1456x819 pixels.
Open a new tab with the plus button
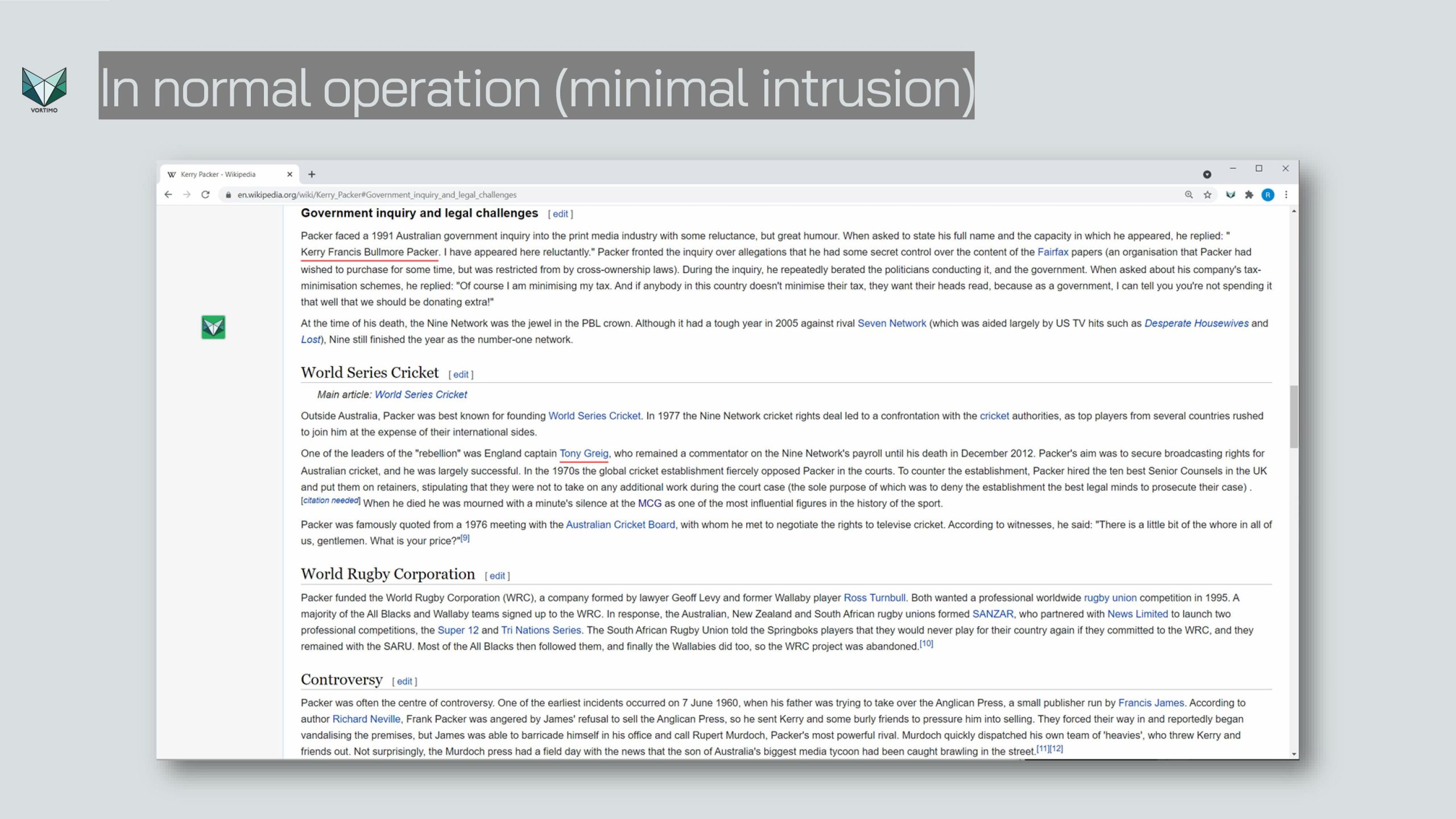(x=312, y=175)
